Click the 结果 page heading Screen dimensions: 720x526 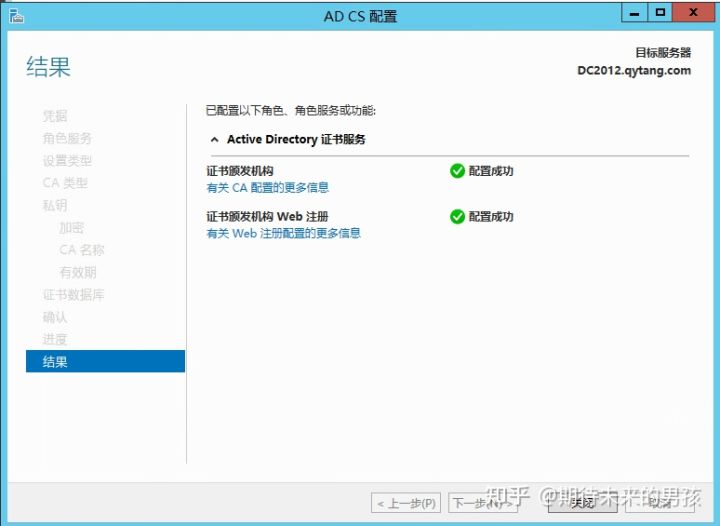[49, 67]
